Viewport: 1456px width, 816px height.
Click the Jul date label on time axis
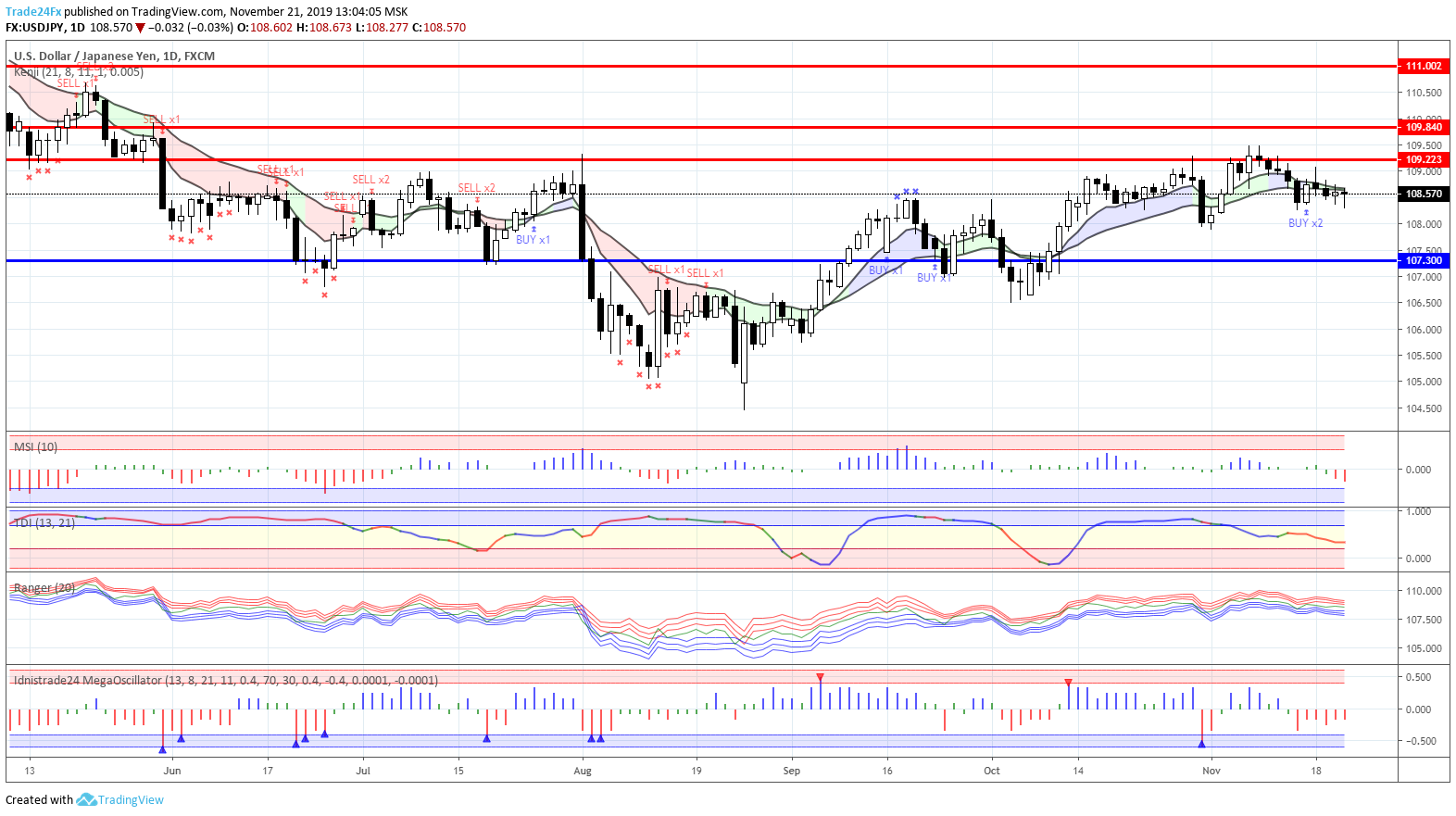coord(363,771)
